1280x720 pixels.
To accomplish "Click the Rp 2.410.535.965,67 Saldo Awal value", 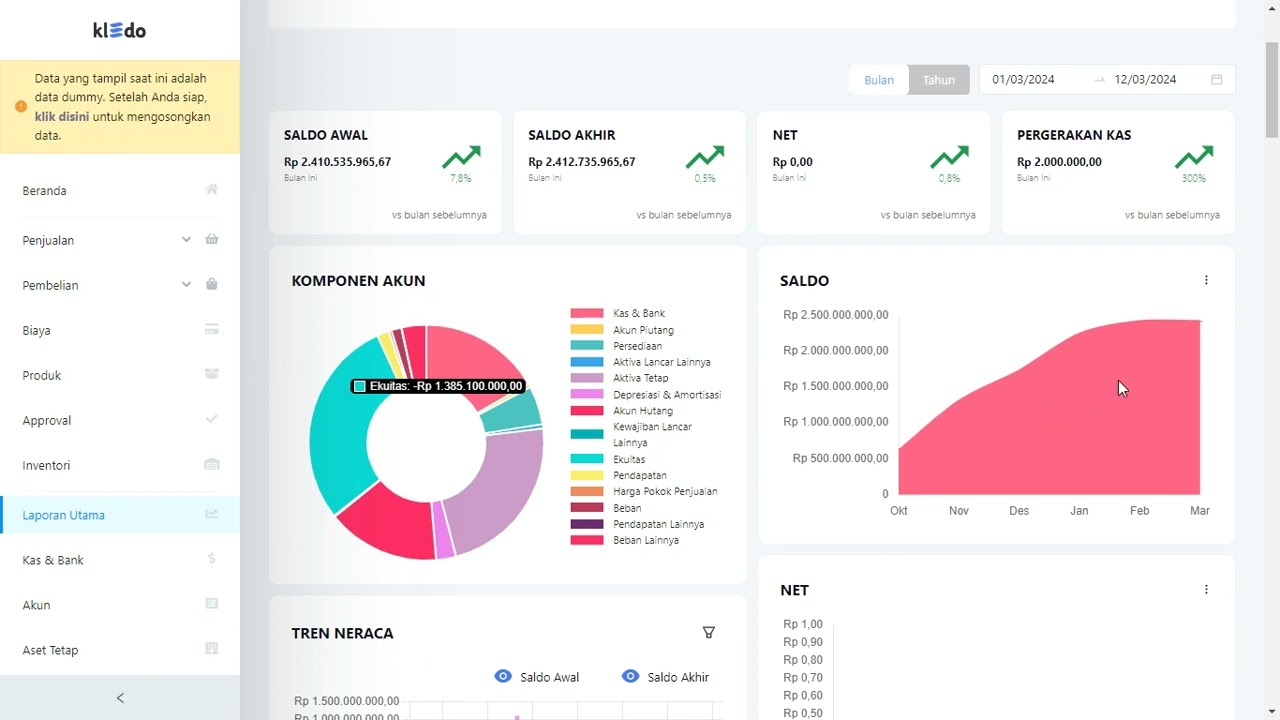I will (337, 162).
